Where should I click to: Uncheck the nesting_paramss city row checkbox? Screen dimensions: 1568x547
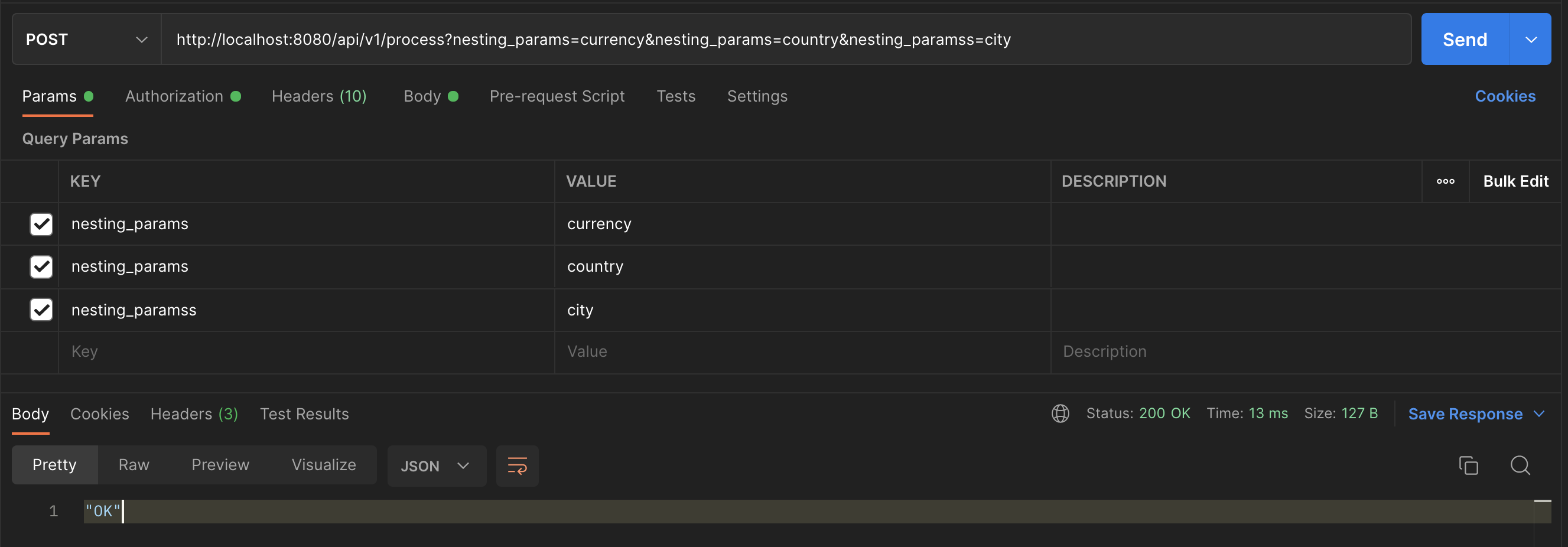tap(41, 310)
